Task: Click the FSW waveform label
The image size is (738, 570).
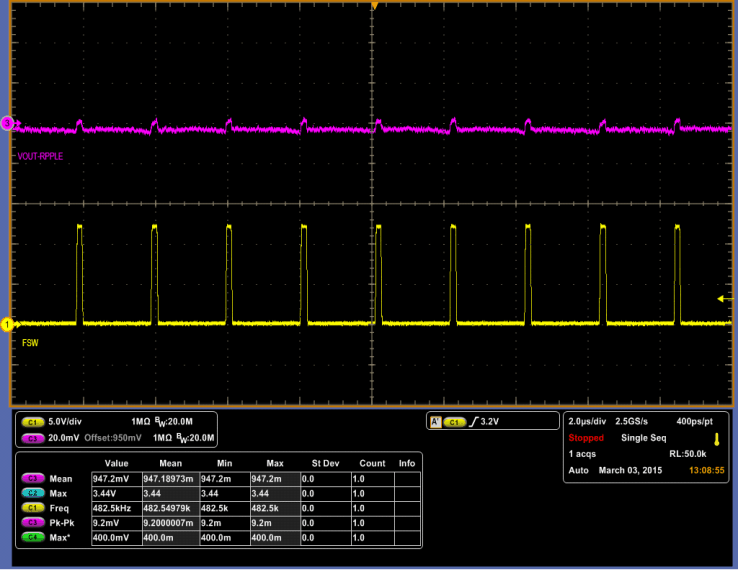Action: (30, 343)
